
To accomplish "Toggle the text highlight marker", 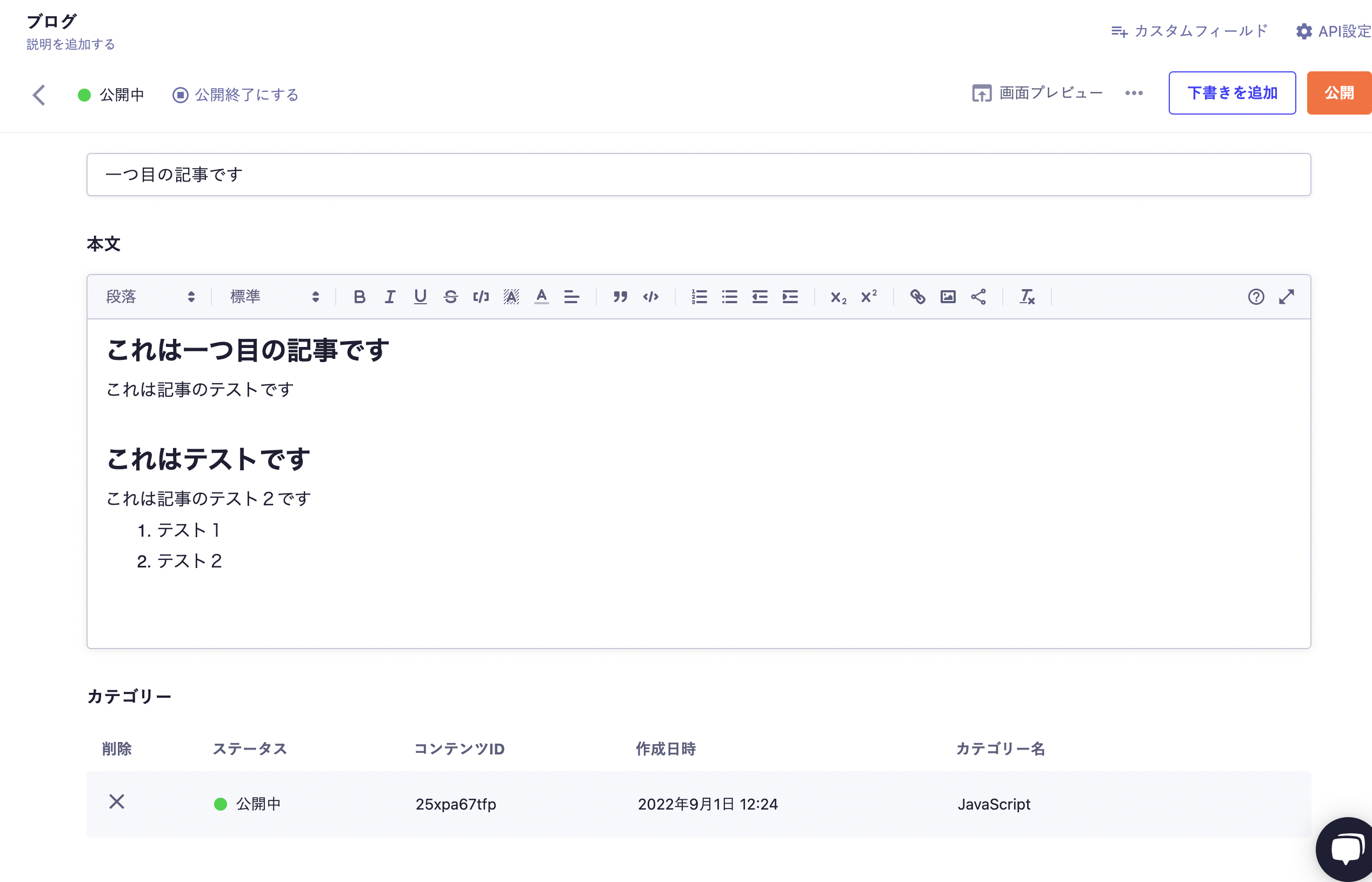I will (x=511, y=297).
